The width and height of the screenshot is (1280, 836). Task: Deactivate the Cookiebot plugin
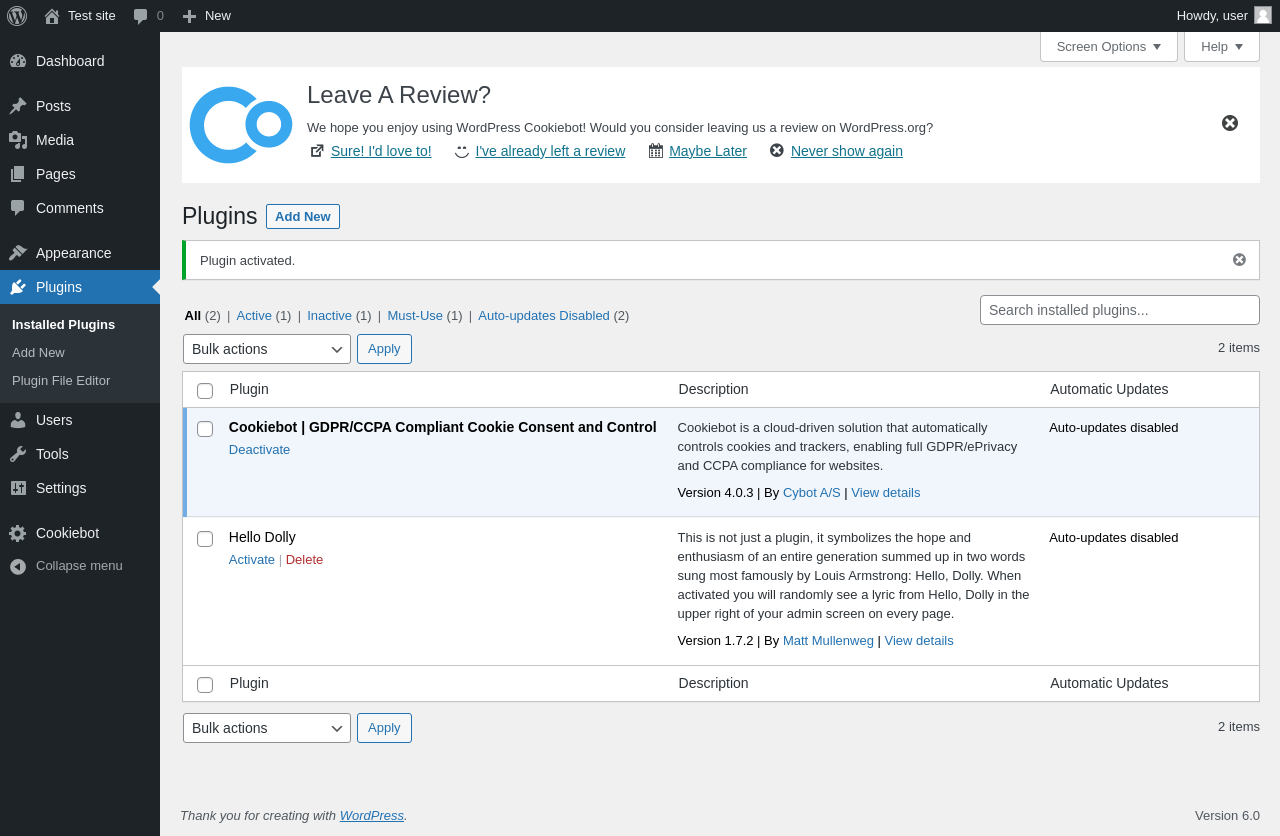(x=259, y=449)
